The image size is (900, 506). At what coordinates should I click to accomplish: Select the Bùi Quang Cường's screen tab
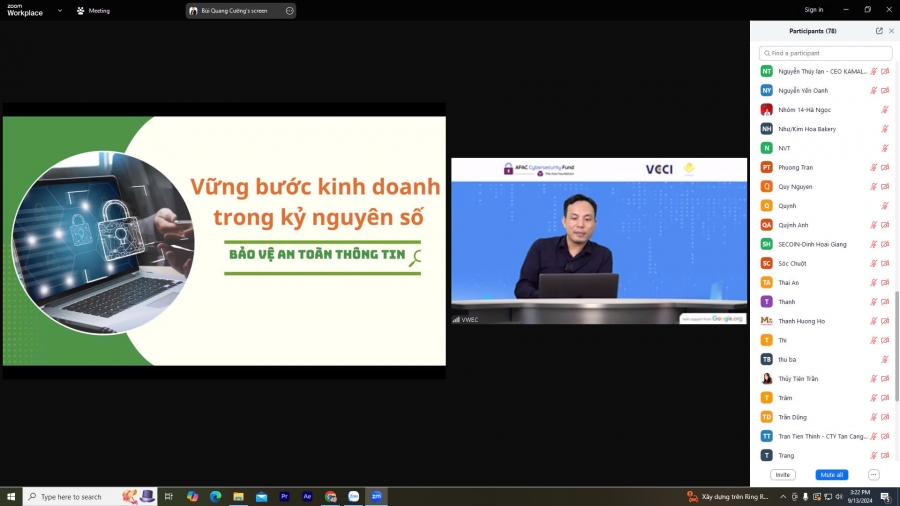coord(235,11)
